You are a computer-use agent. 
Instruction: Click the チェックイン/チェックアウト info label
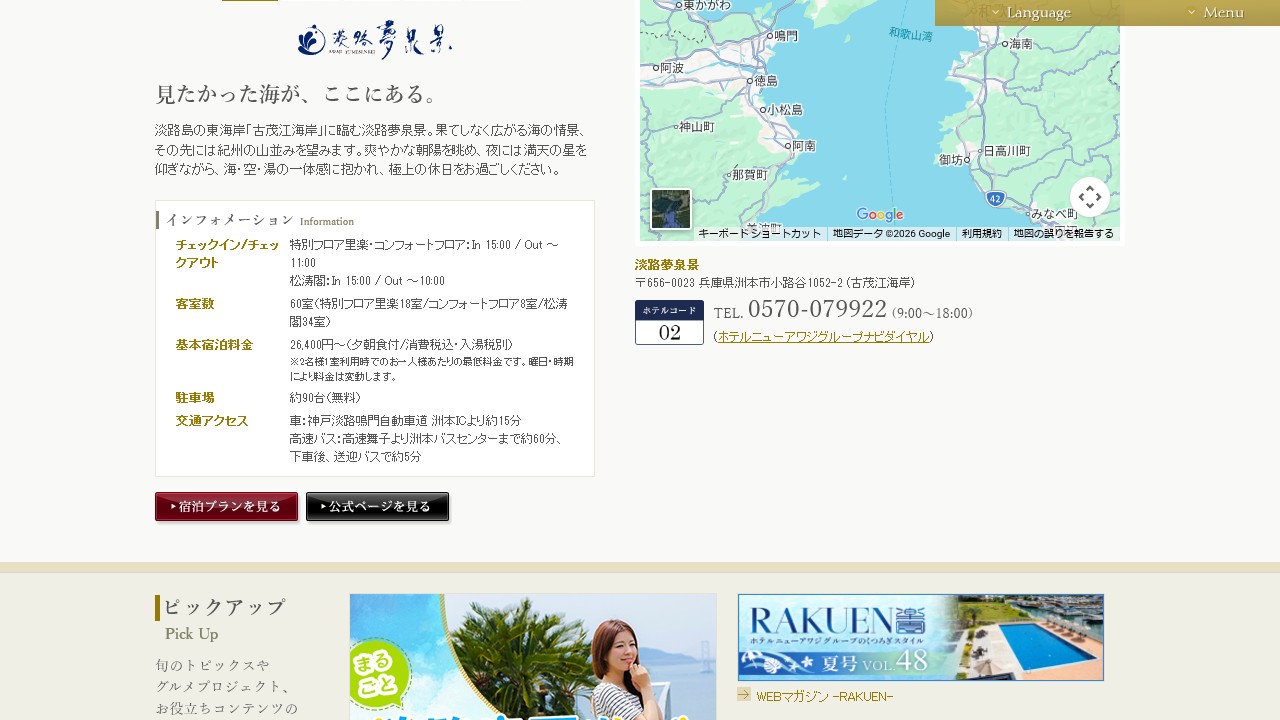228,254
